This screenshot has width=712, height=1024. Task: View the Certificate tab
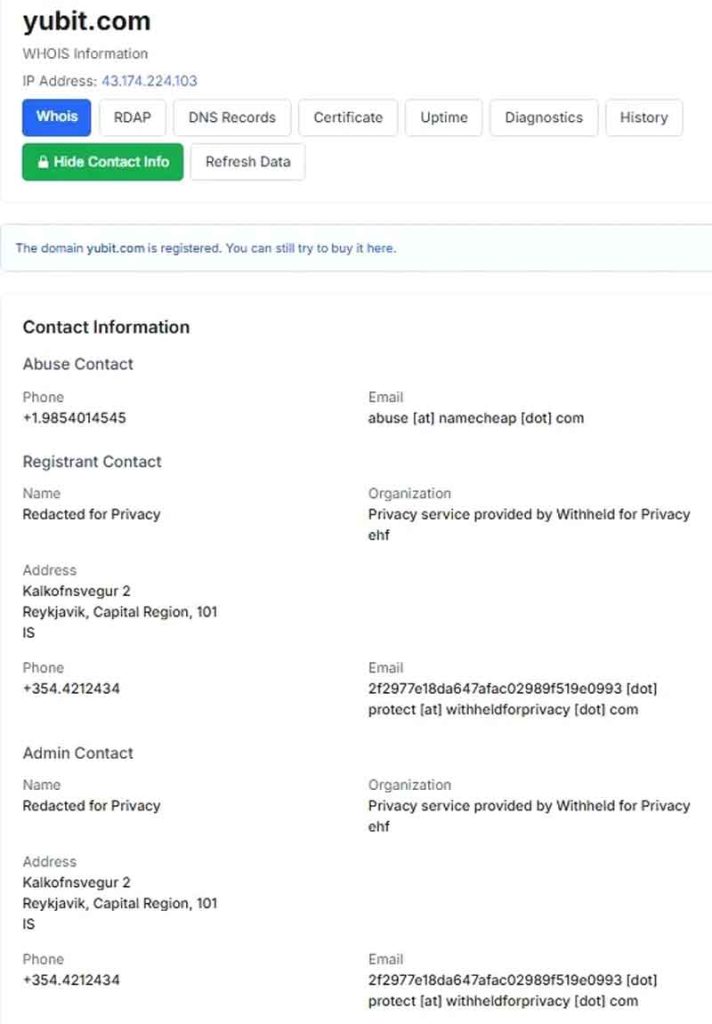pyautogui.click(x=348, y=118)
